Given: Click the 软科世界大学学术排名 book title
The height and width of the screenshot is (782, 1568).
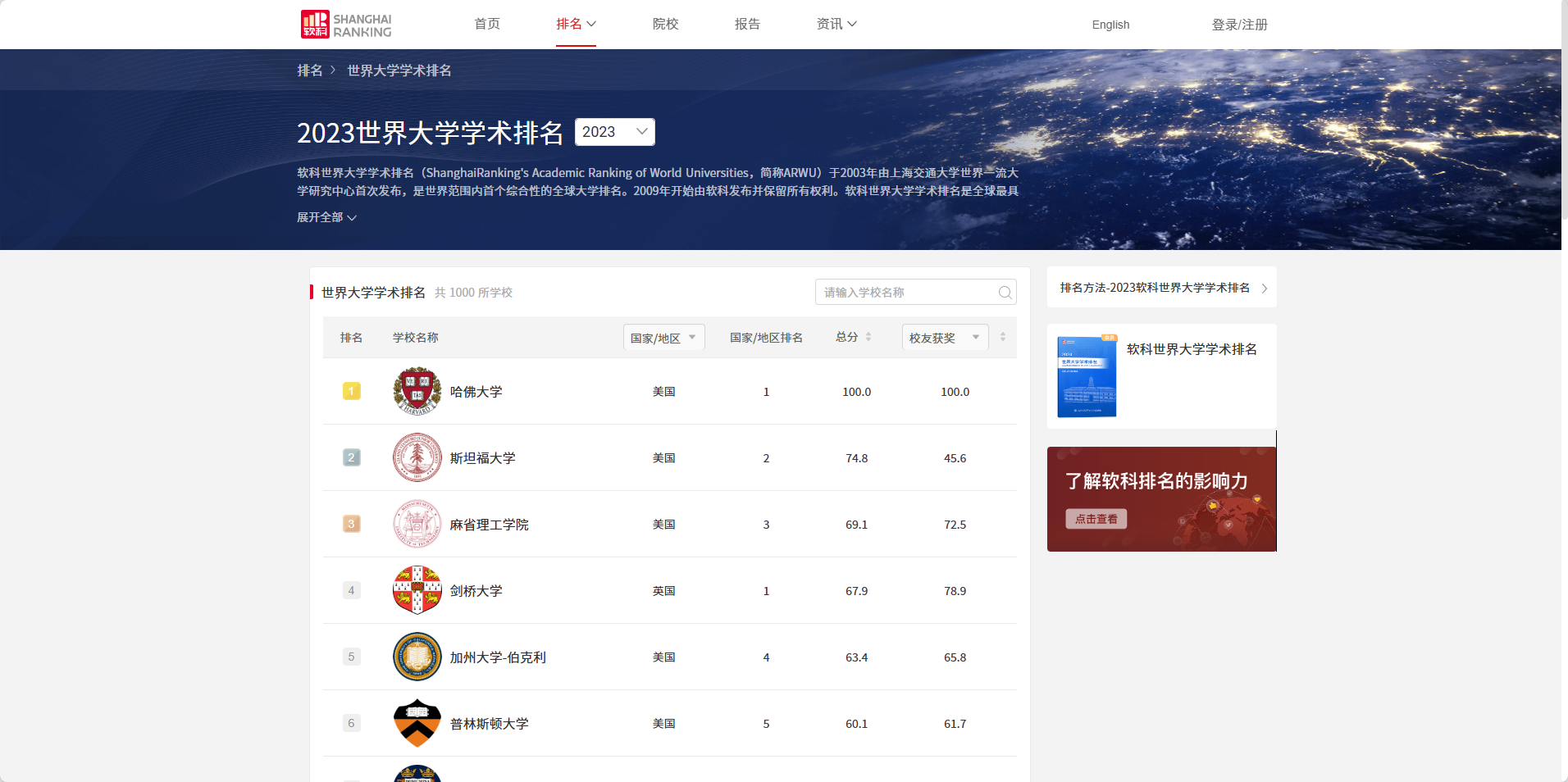Looking at the screenshot, I should click(1192, 349).
